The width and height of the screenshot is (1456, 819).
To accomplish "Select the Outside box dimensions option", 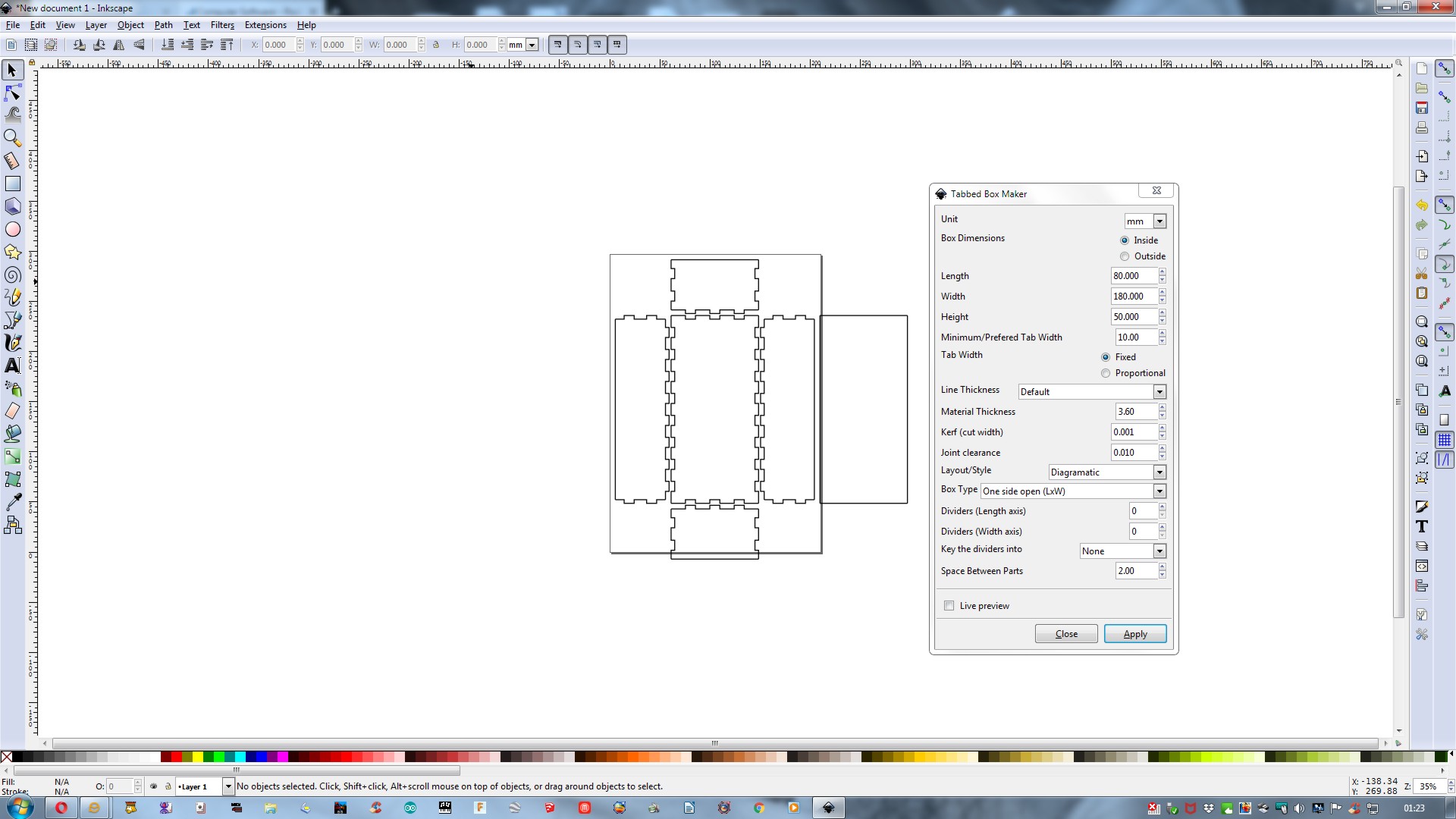I will (1125, 256).
